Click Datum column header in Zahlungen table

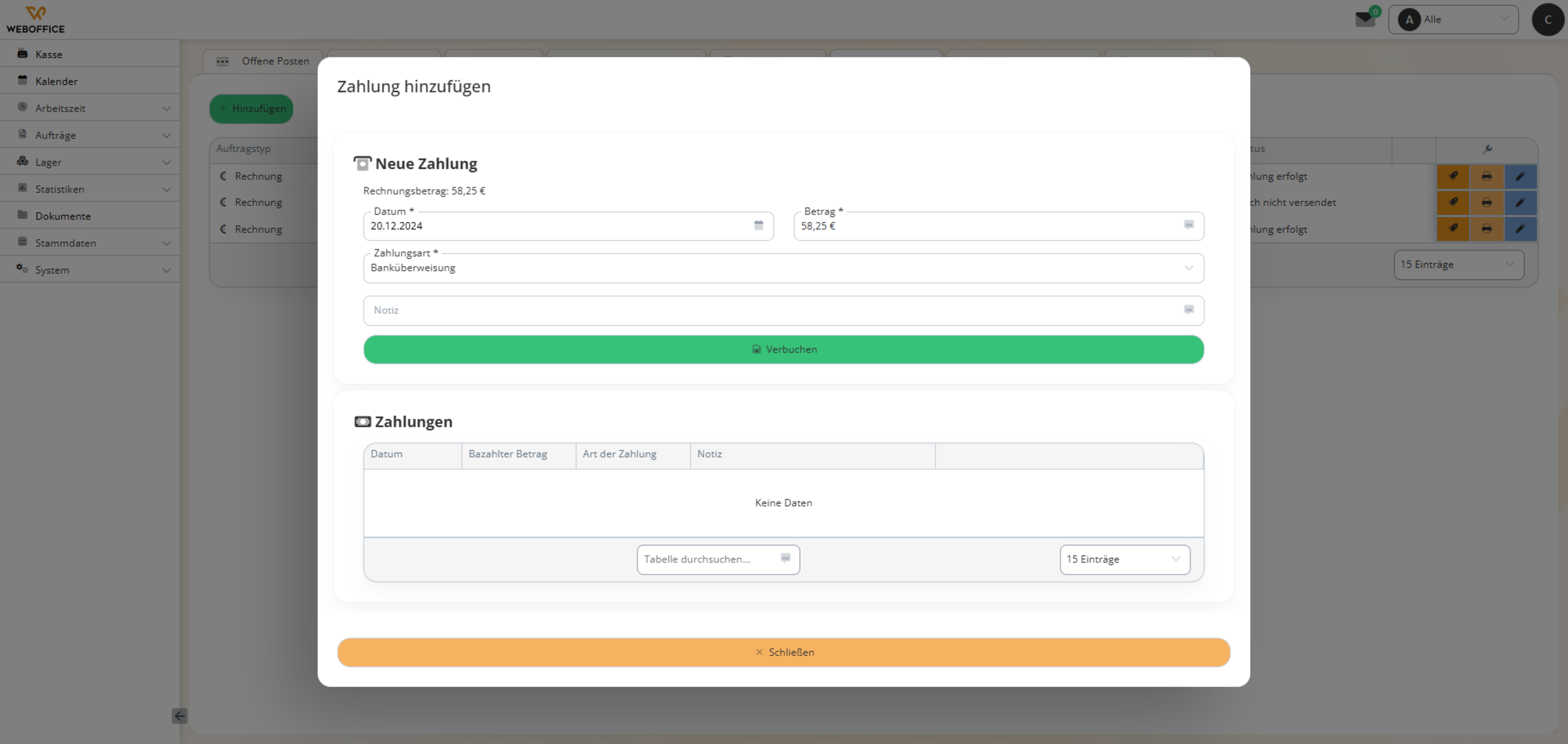click(x=413, y=455)
